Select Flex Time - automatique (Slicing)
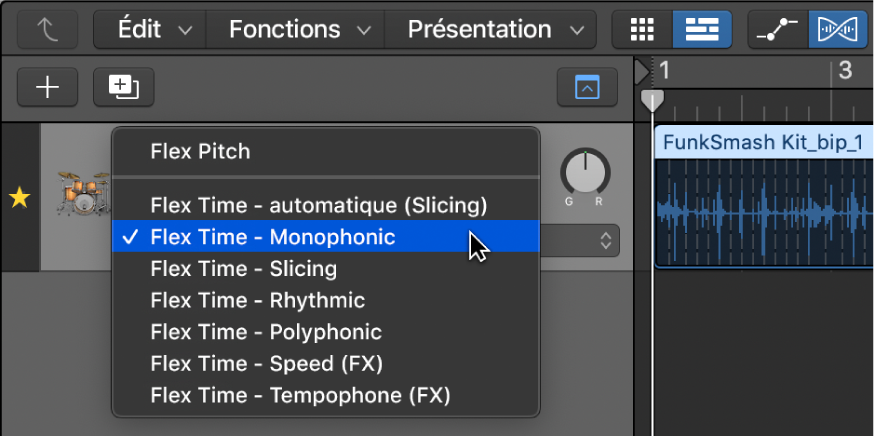Viewport: 875px width, 436px height. point(326,205)
